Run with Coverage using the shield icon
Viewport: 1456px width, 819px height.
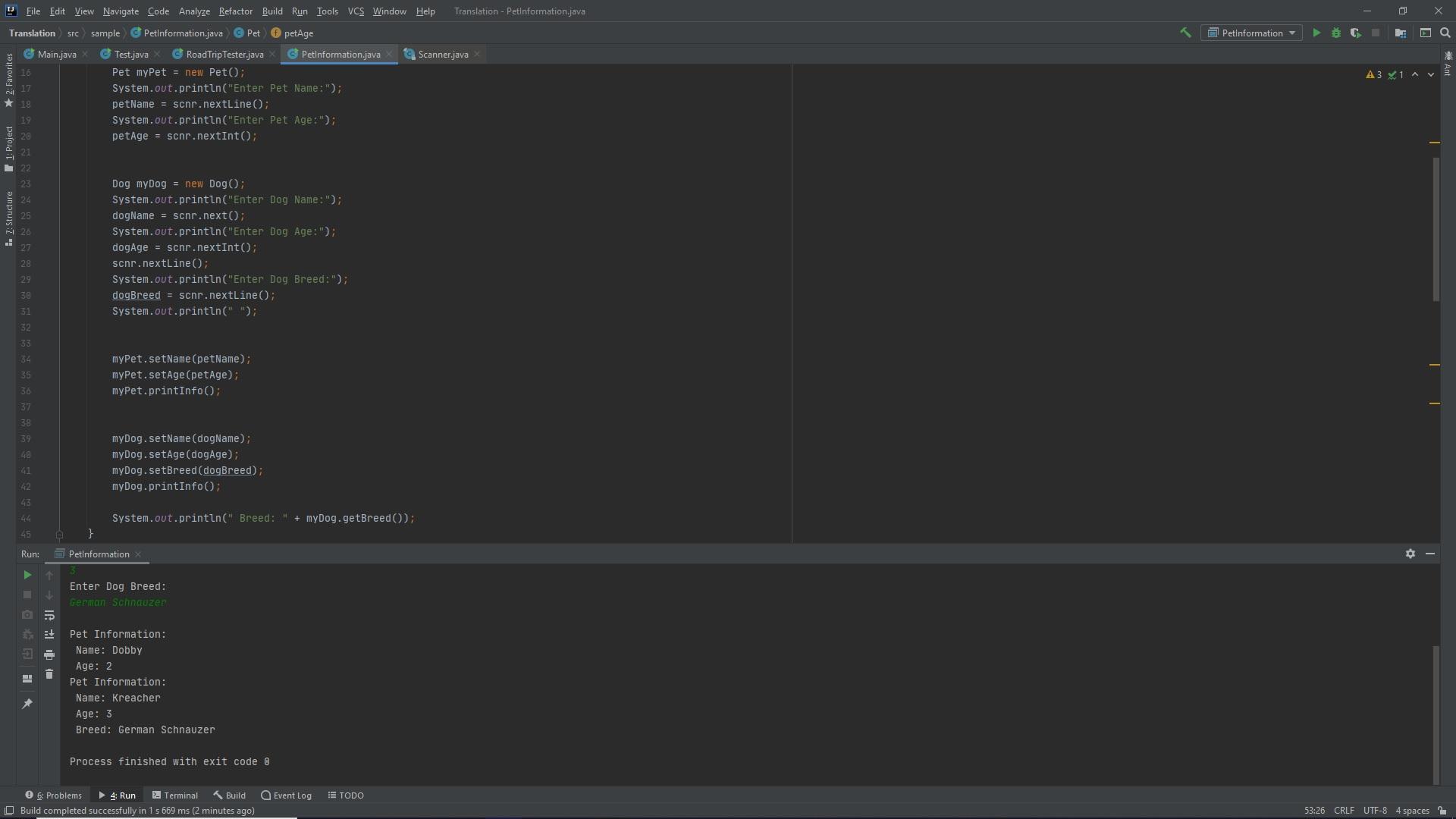(1355, 33)
